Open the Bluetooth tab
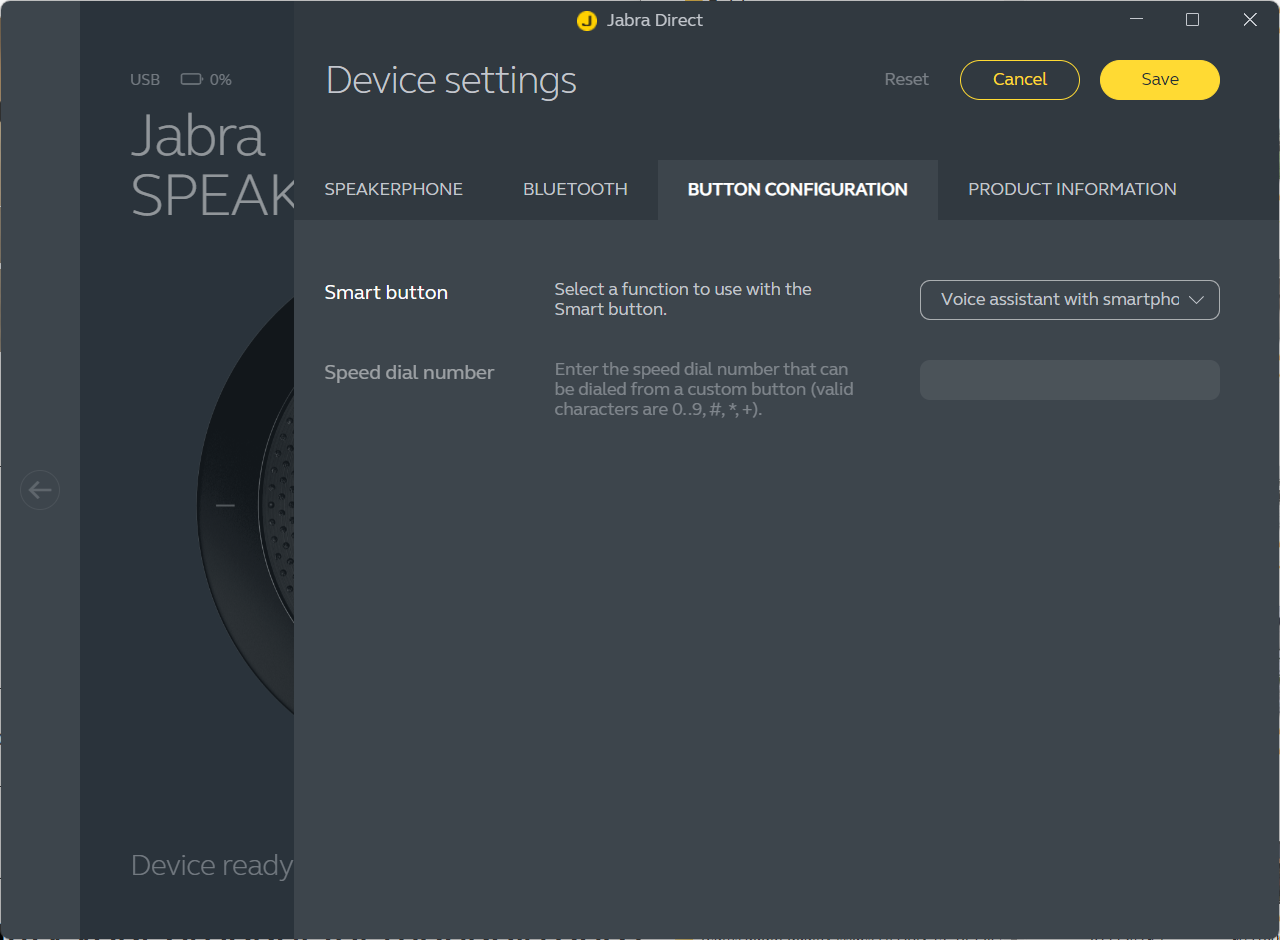Image resolution: width=1280 pixels, height=940 pixels. pos(575,189)
